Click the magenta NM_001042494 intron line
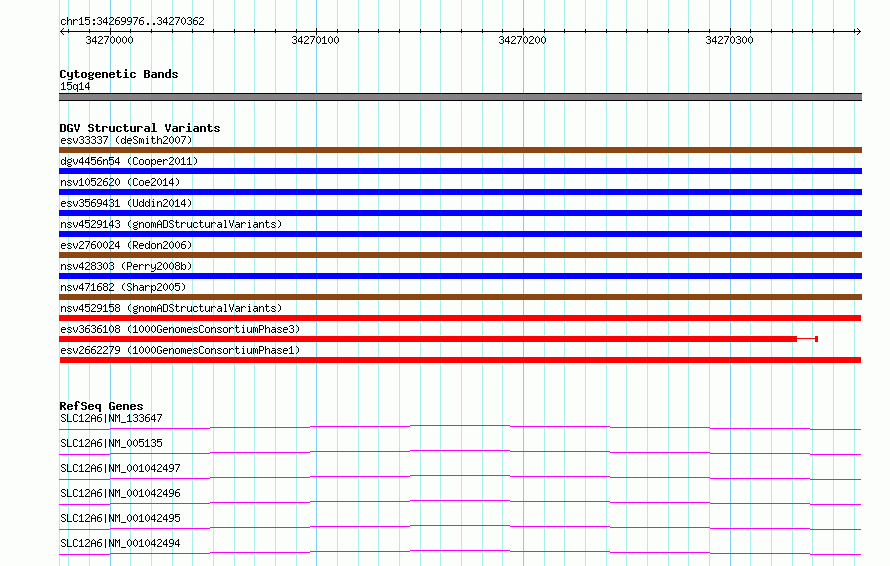The image size is (890, 566). 460,551
